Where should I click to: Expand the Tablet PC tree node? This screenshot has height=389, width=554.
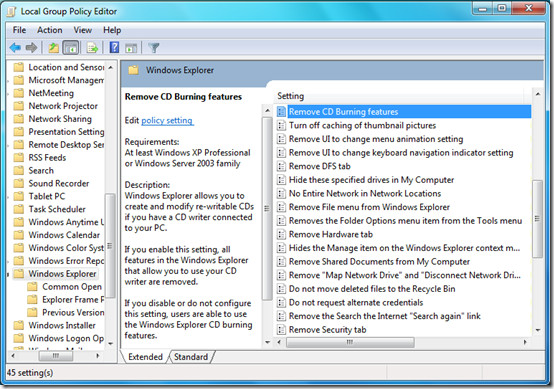coord(8,197)
